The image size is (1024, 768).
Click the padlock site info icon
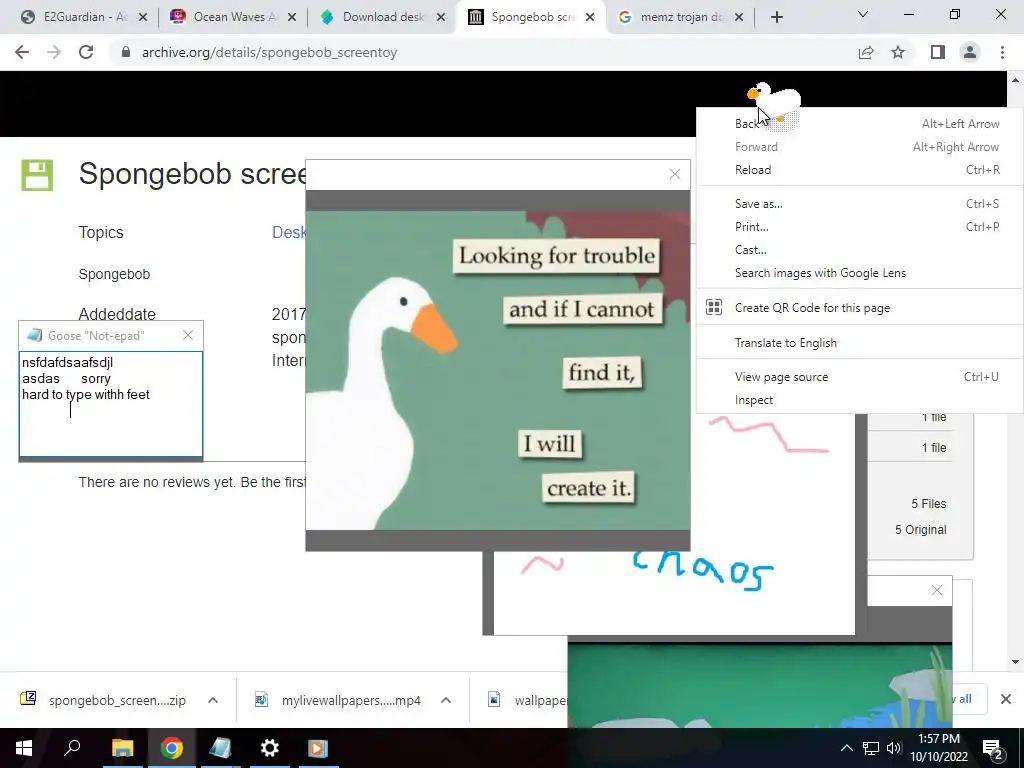click(x=126, y=52)
